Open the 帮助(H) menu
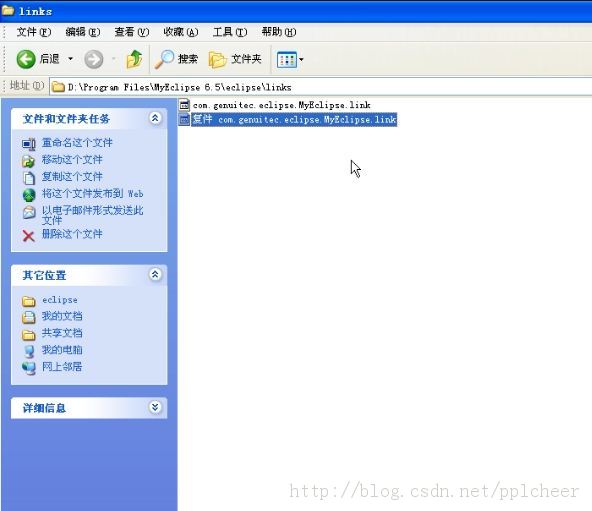 pos(279,32)
